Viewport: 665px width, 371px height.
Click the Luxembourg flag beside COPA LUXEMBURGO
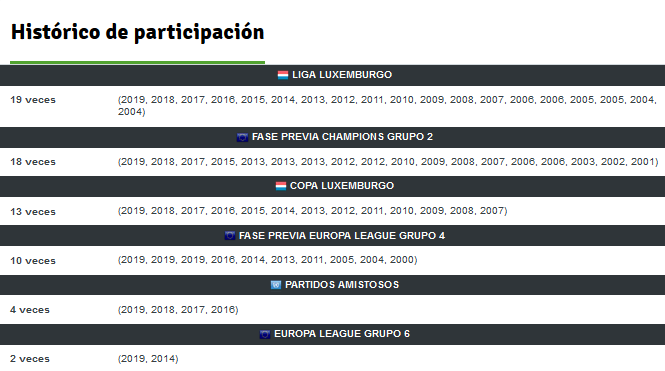point(281,186)
